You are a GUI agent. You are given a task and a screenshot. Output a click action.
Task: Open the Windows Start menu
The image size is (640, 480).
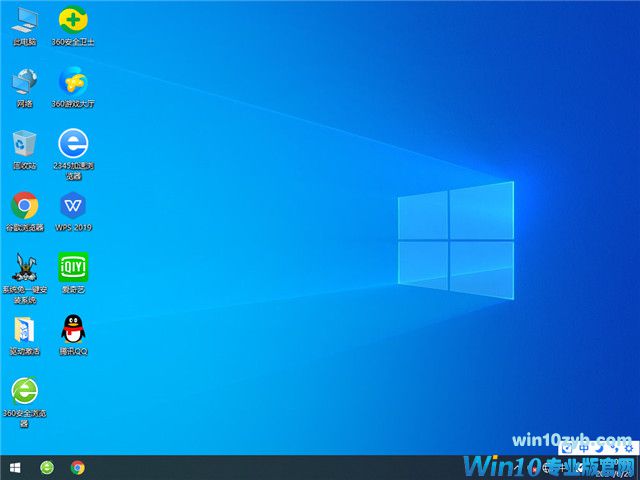[x=15, y=468]
